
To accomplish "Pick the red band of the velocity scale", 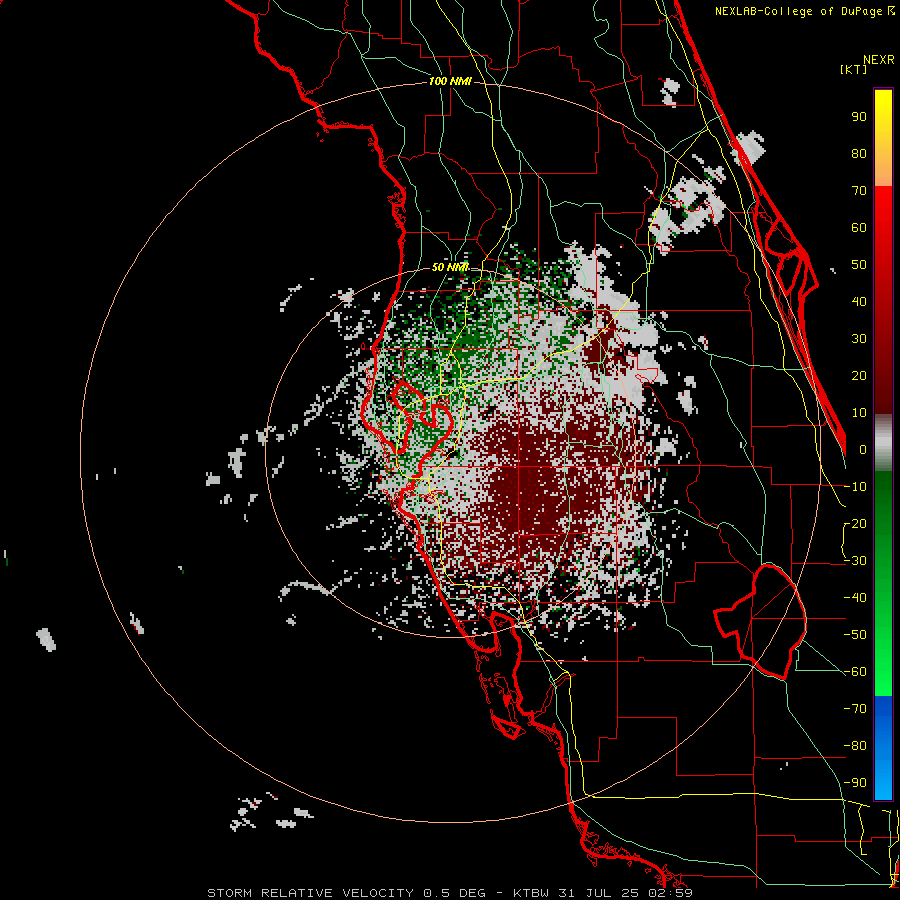I will [x=883, y=298].
